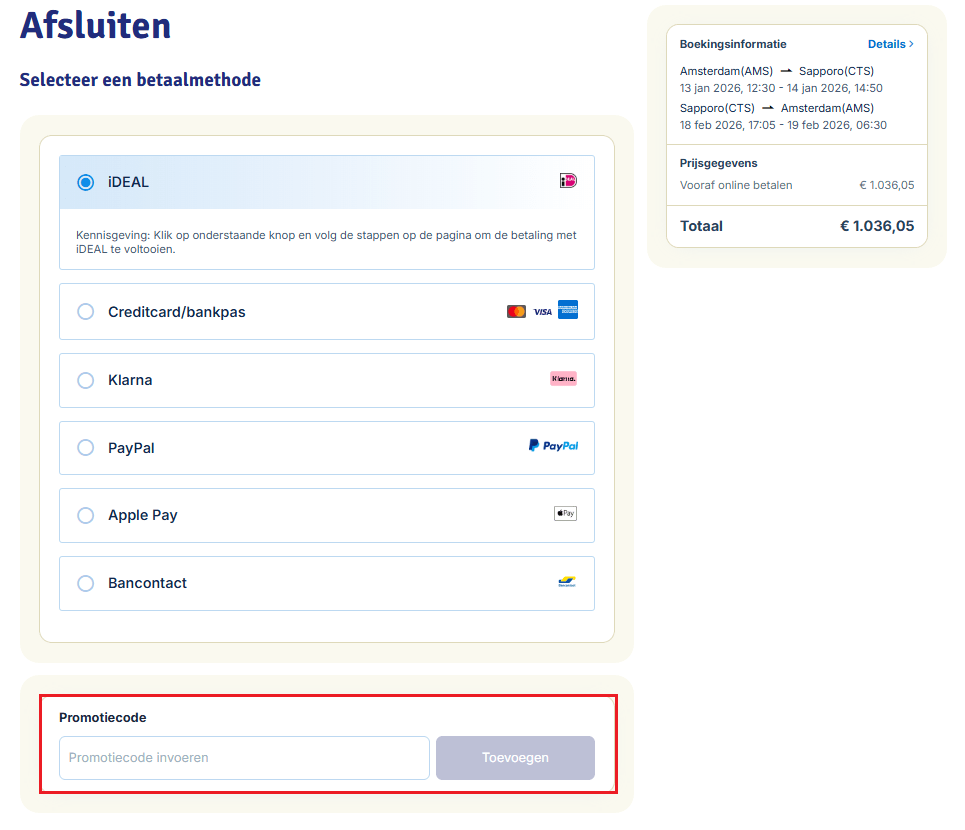Image resolution: width=965 pixels, height=830 pixels.
Task: Click the Apple Pay logo
Action: coord(565,513)
